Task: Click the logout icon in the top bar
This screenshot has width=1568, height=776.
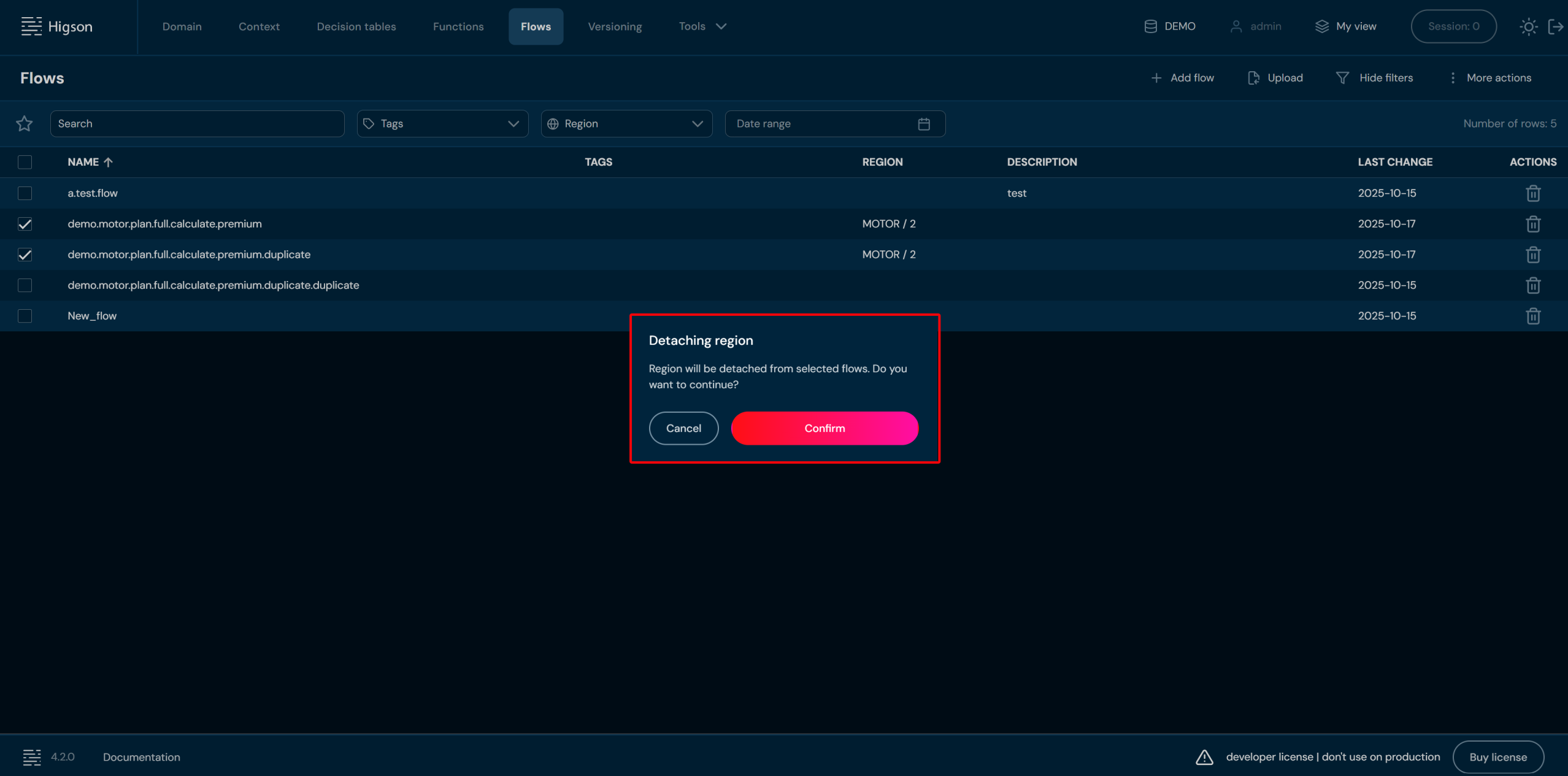Action: click(1555, 26)
